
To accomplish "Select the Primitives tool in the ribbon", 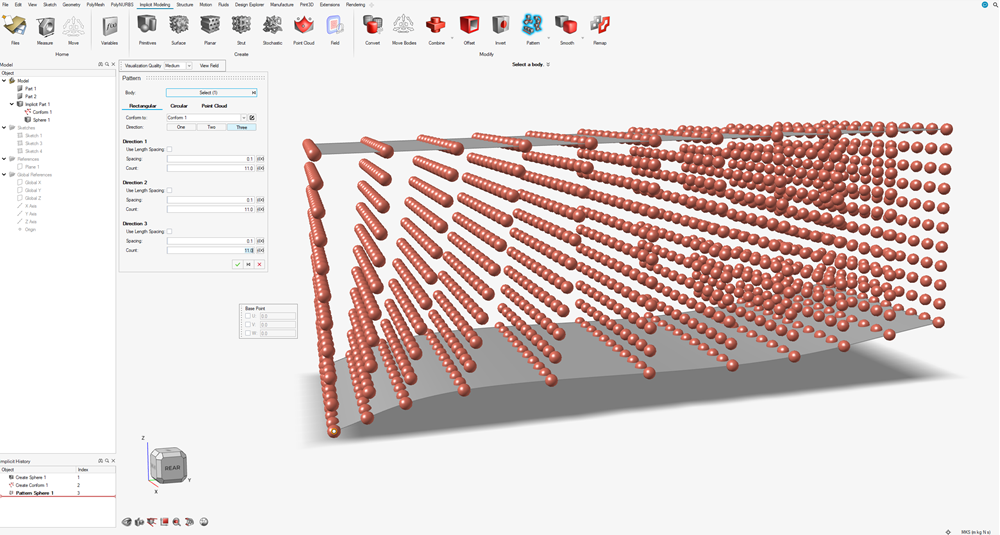I will tap(146, 25).
